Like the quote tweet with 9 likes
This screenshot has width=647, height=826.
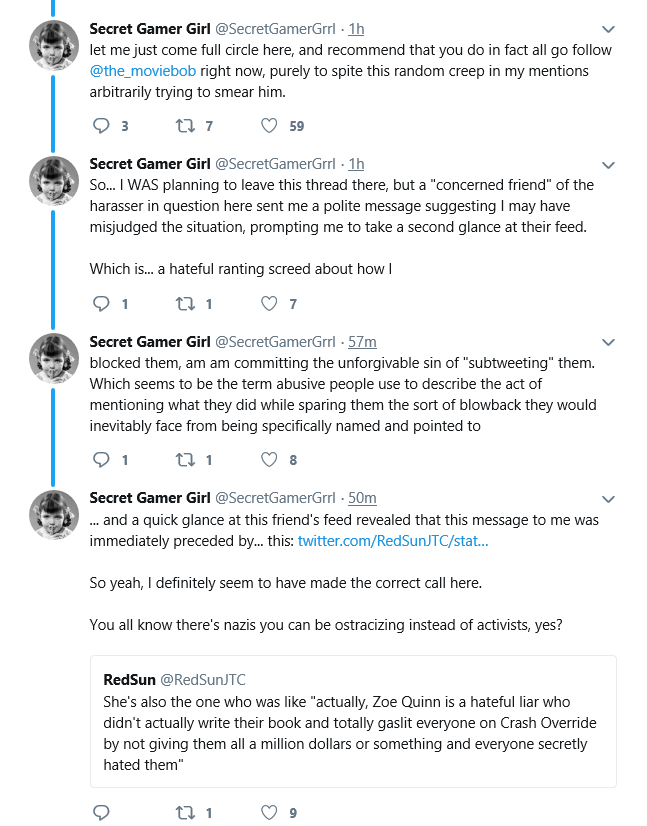pyautogui.click(x=269, y=813)
